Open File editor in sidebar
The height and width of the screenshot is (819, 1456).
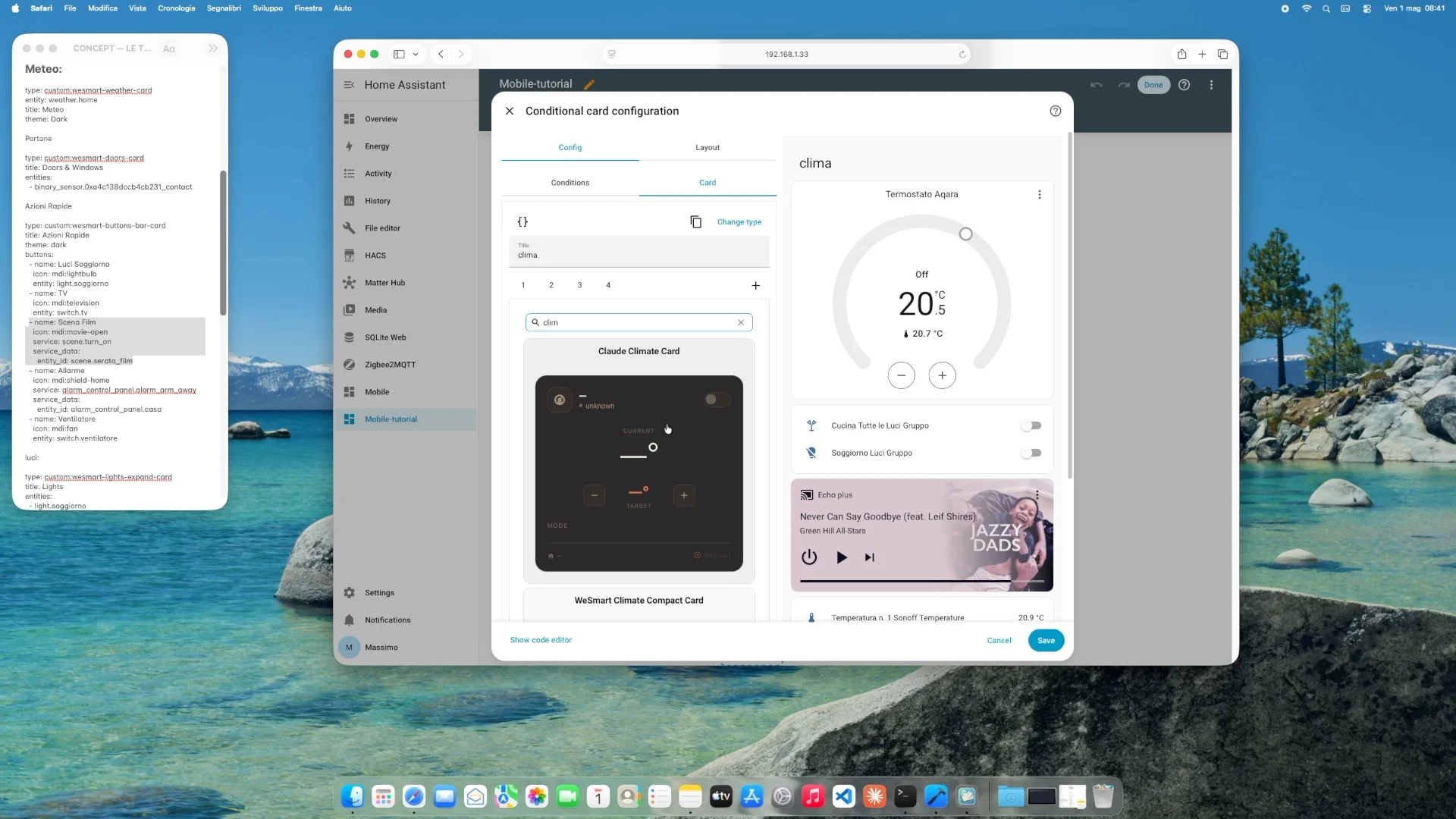coord(406,228)
